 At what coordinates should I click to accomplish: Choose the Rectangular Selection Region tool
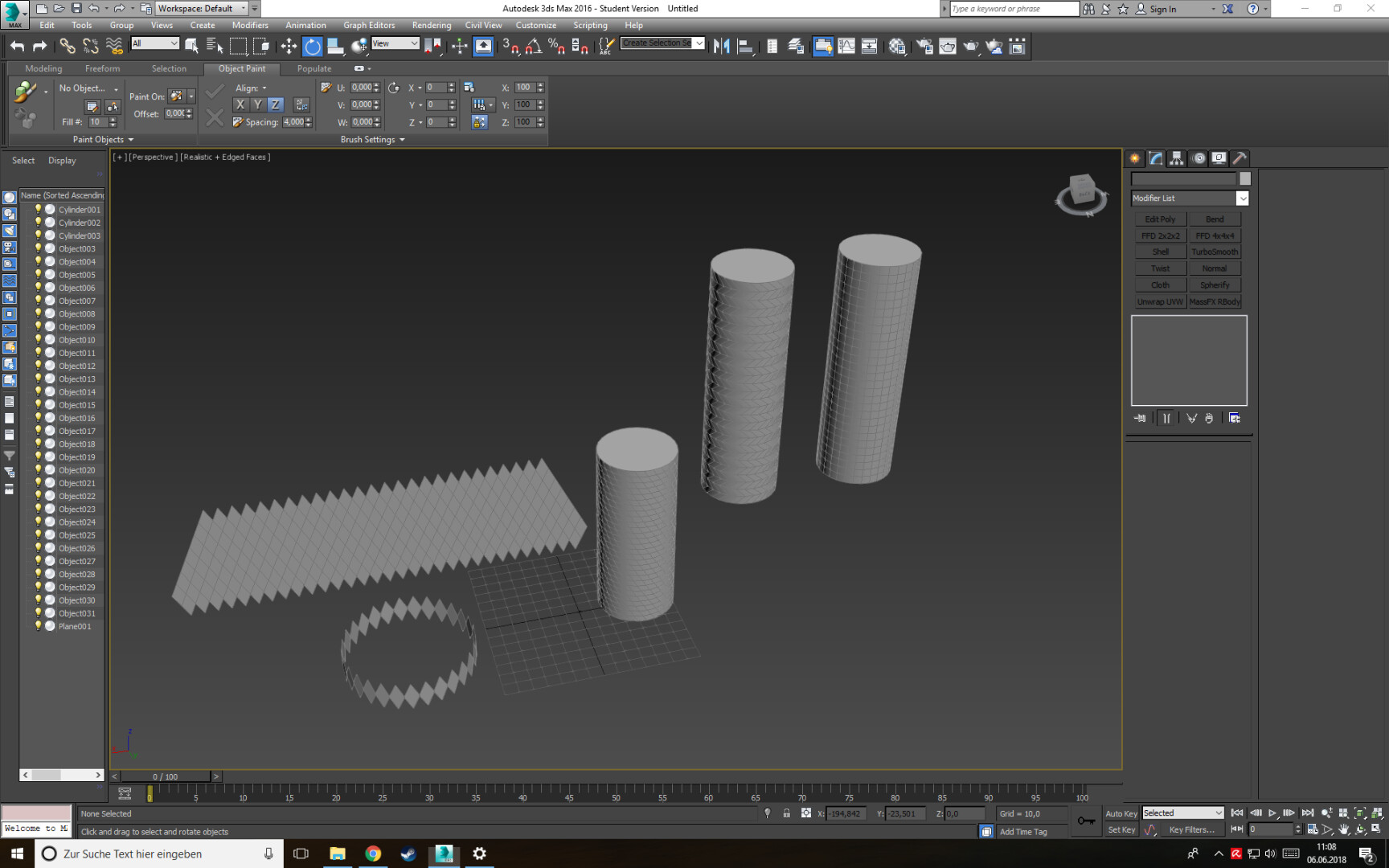pyautogui.click(x=238, y=47)
